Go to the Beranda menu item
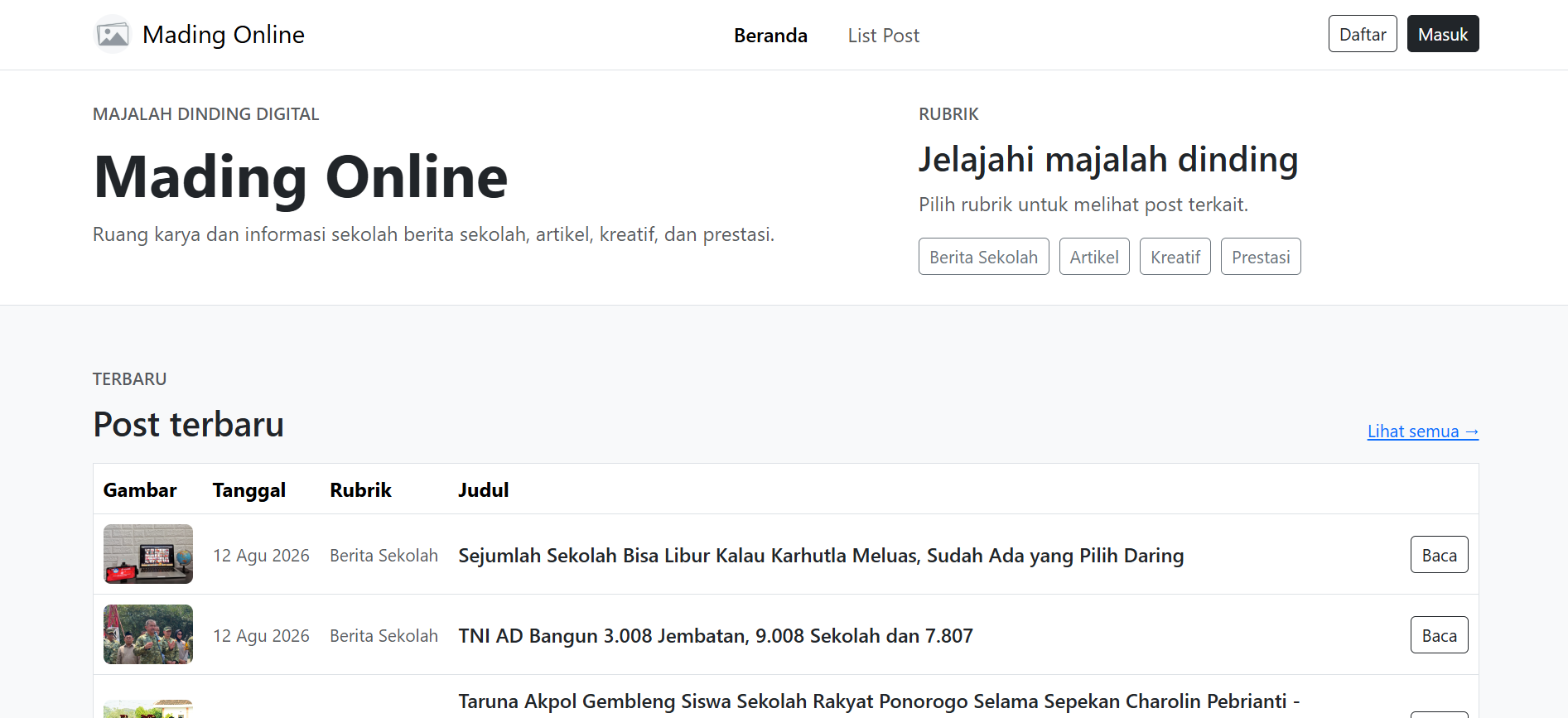1568x718 pixels. click(x=770, y=36)
